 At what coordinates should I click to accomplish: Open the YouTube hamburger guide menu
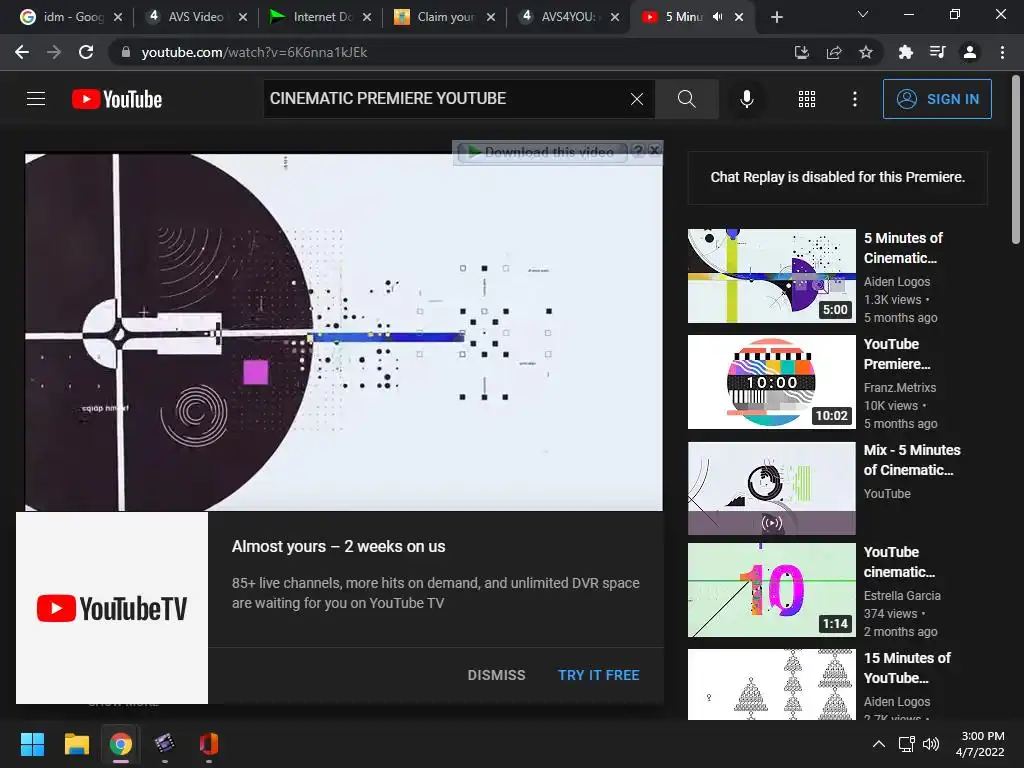pyautogui.click(x=36, y=99)
